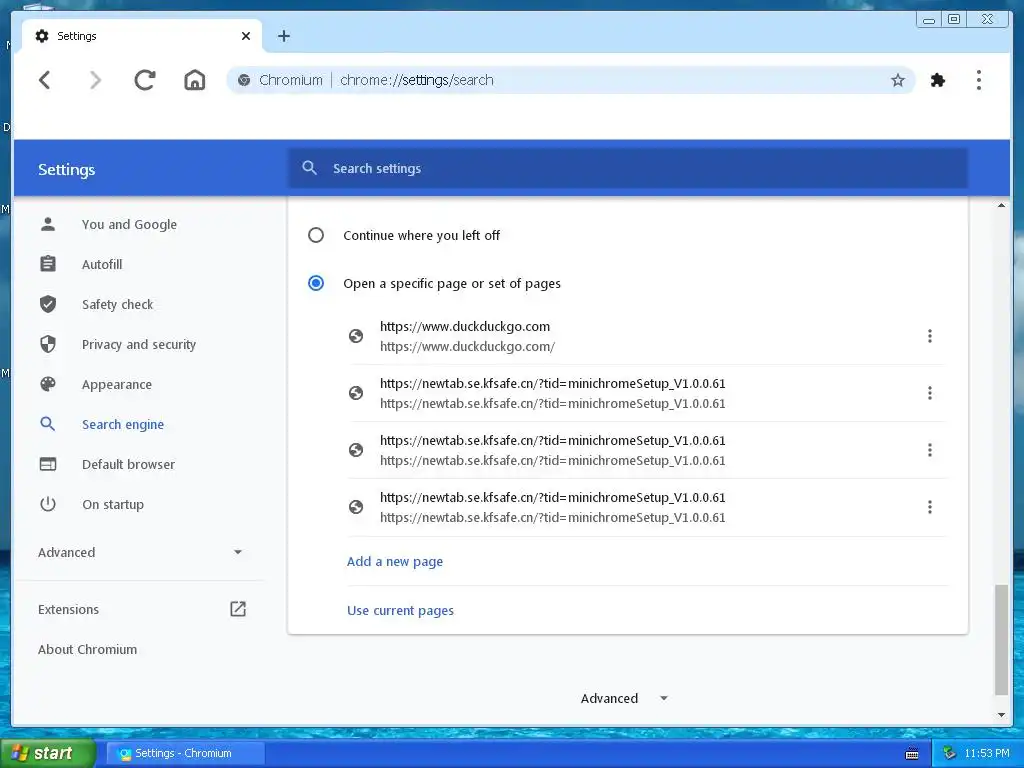Click the 11:53 PM clock
The width and height of the screenshot is (1024, 768).
click(x=987, y=753)
